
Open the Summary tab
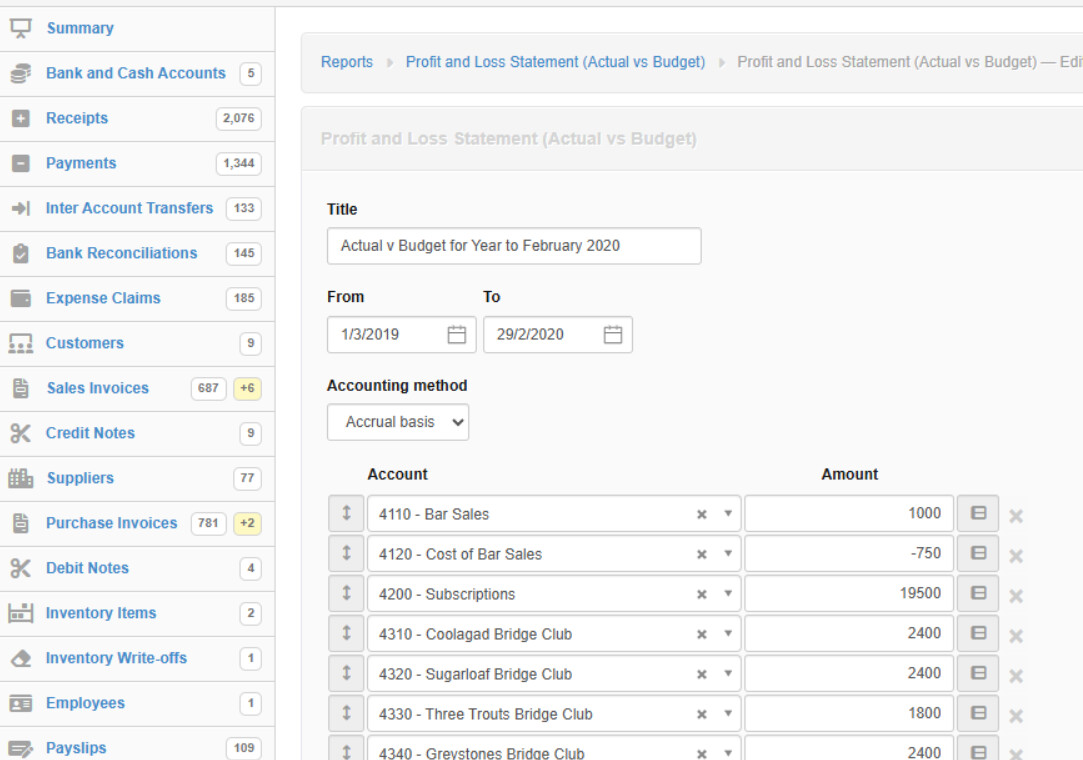[x=80, y=28]
